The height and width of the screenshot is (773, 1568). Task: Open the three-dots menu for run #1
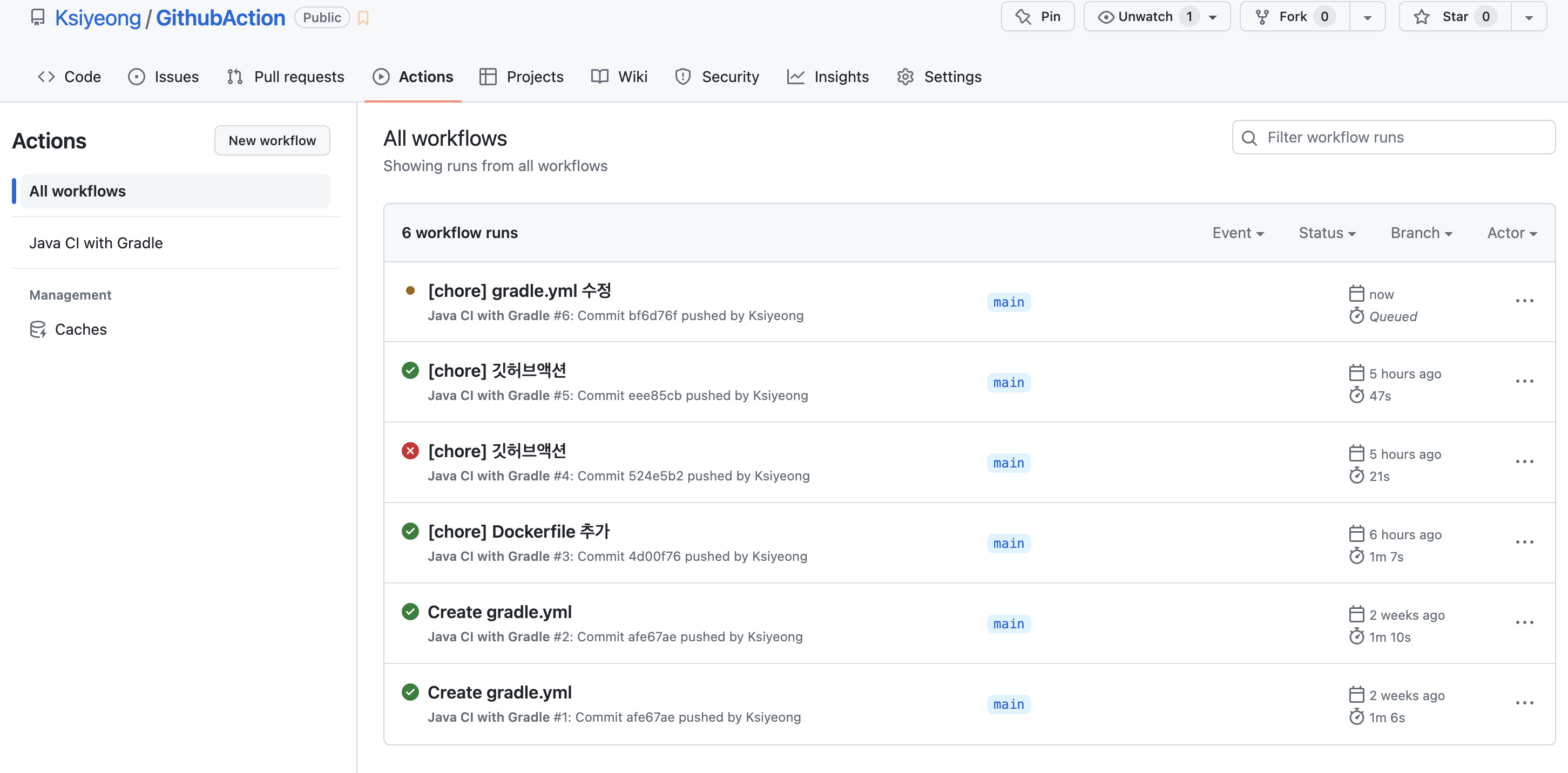point(1524,703)
